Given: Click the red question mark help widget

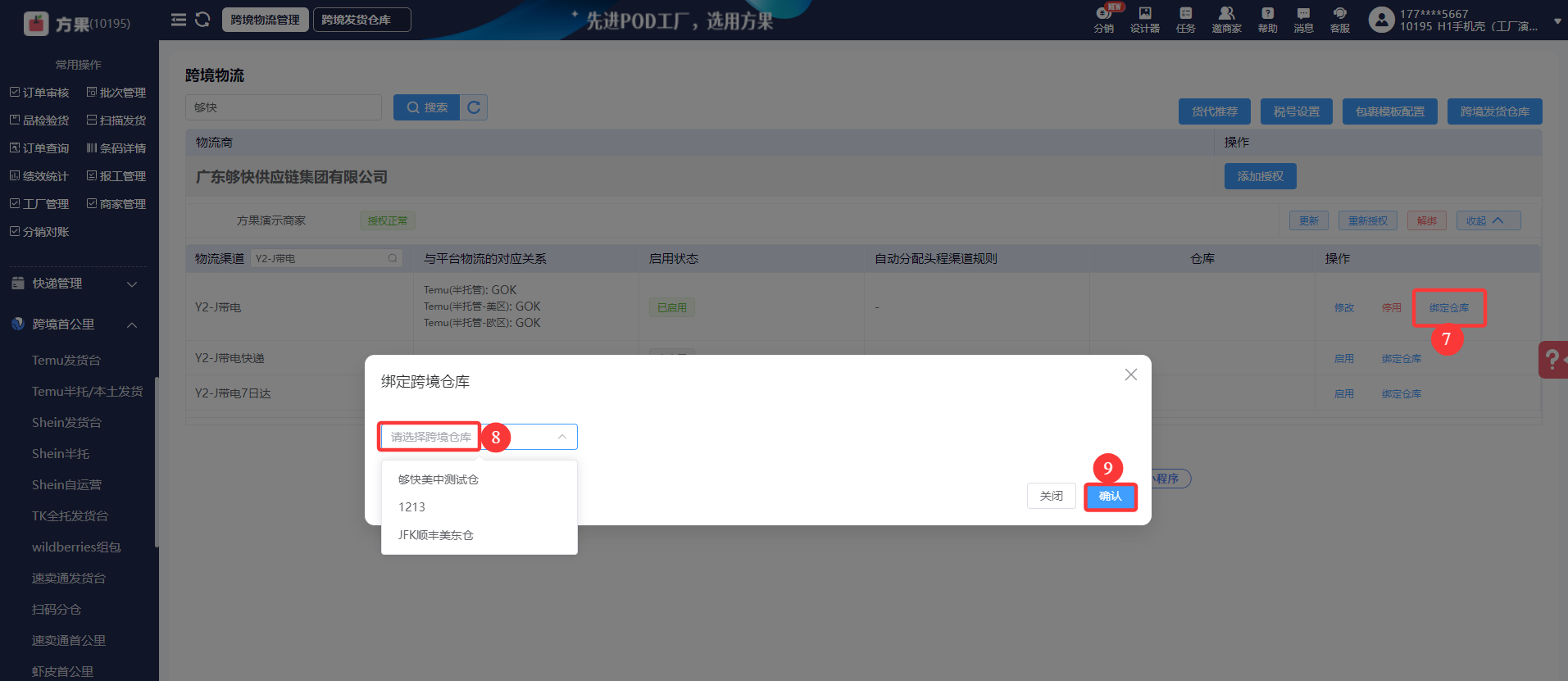Looking at the screenshot, I should (x=1553, y=359).
